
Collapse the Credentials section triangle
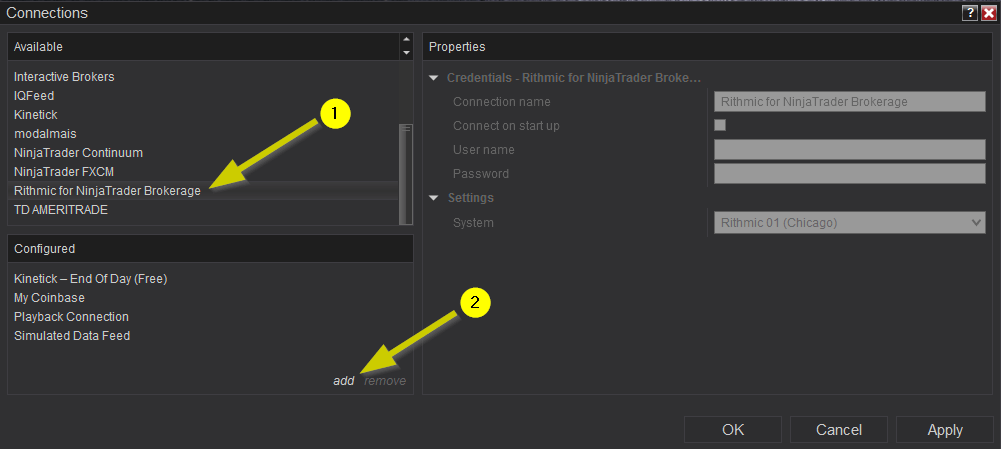click(x=434, y=78)
